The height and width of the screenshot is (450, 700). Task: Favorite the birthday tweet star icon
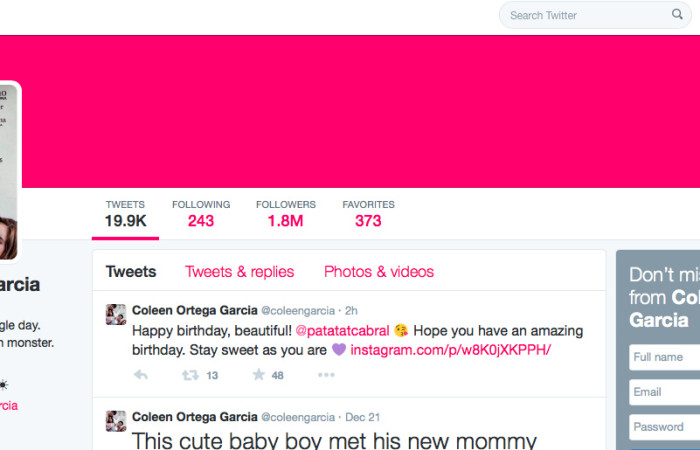(258, 375)
